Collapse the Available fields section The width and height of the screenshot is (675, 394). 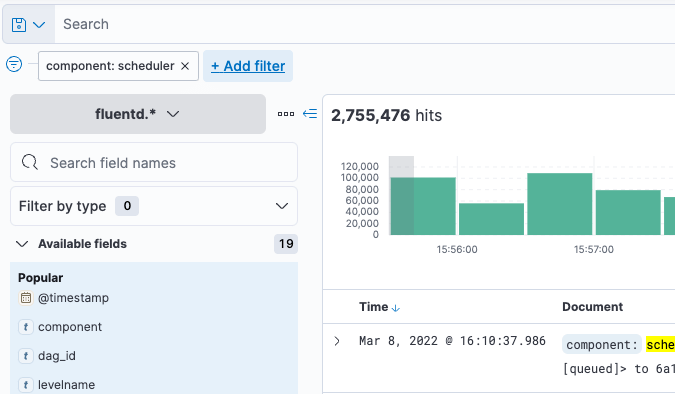[22, 244]
